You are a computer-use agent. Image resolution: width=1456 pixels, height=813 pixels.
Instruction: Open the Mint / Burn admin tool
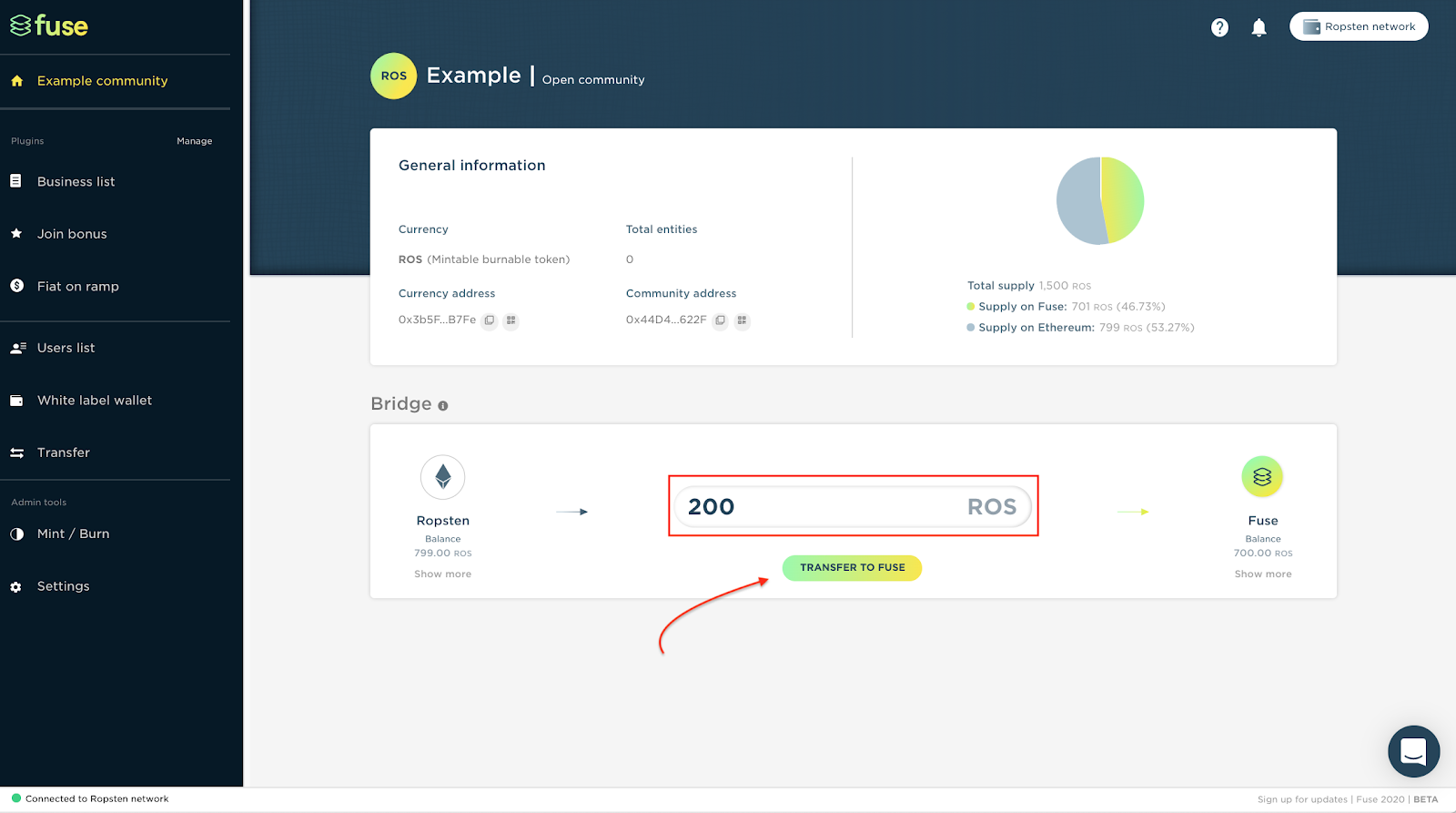[x=73, y=534]
